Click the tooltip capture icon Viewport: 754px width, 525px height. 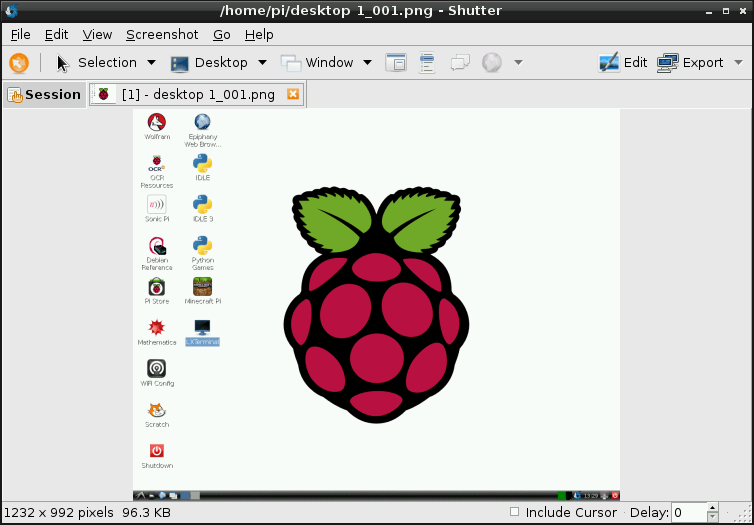pyautogui.click(x=460, y=63)
